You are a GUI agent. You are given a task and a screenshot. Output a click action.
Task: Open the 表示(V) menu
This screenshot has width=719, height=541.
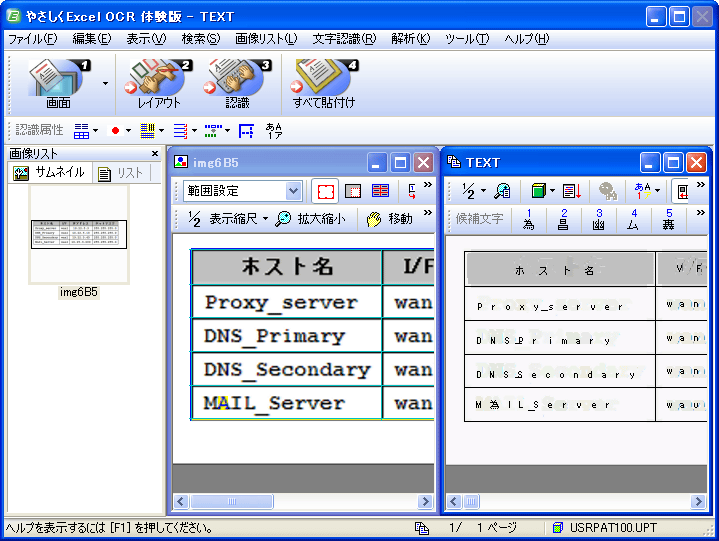click(x=146, y=39)
